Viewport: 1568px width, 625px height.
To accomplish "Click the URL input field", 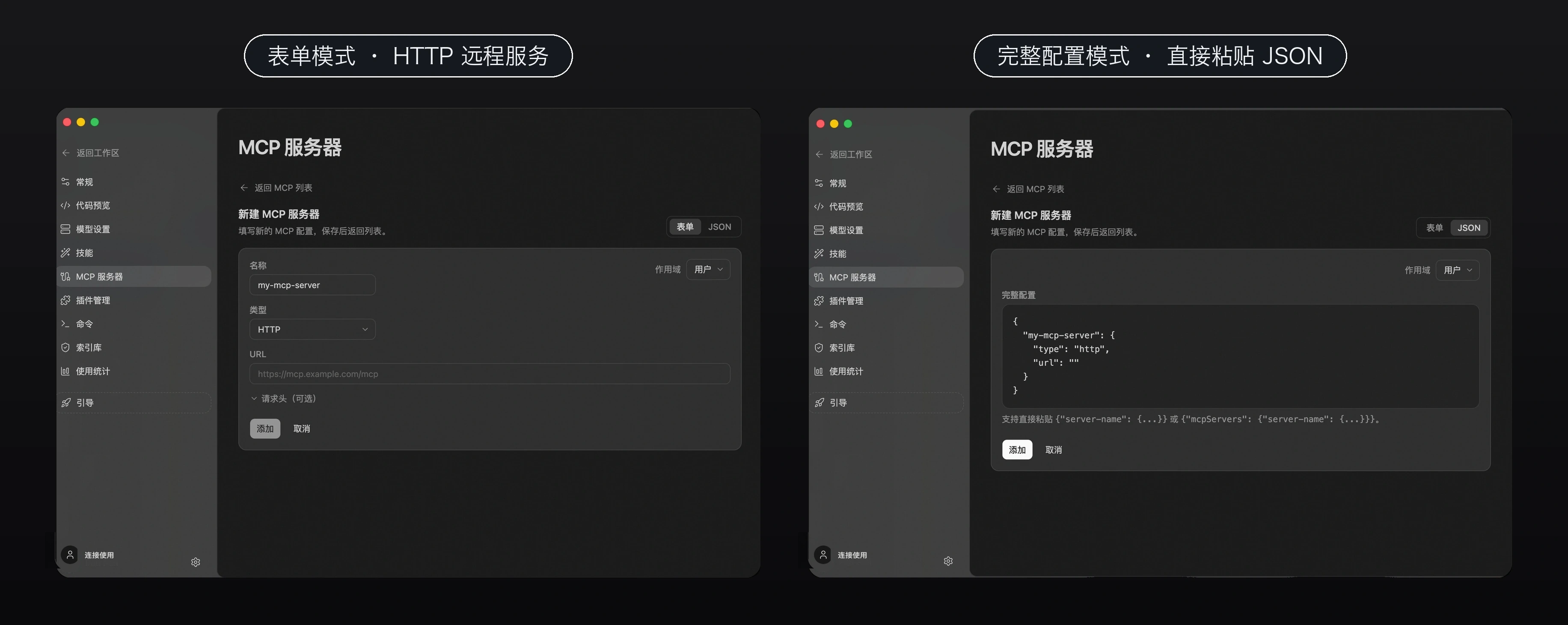I will [x=490, y=374].
